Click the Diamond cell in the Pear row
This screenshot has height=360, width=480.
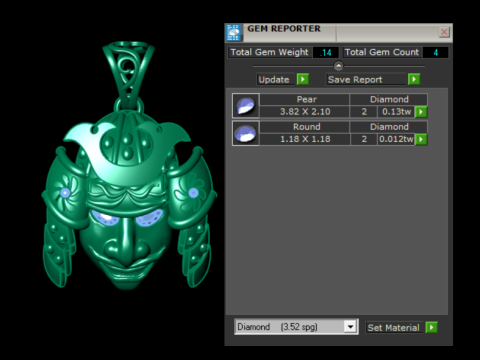coord(389,99)
